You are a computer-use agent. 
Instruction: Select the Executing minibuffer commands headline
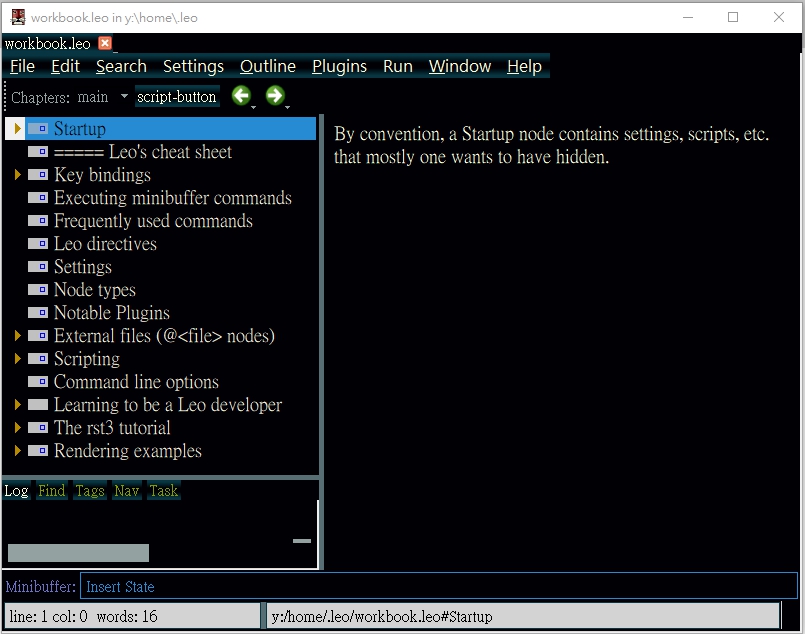pos(172,198)
